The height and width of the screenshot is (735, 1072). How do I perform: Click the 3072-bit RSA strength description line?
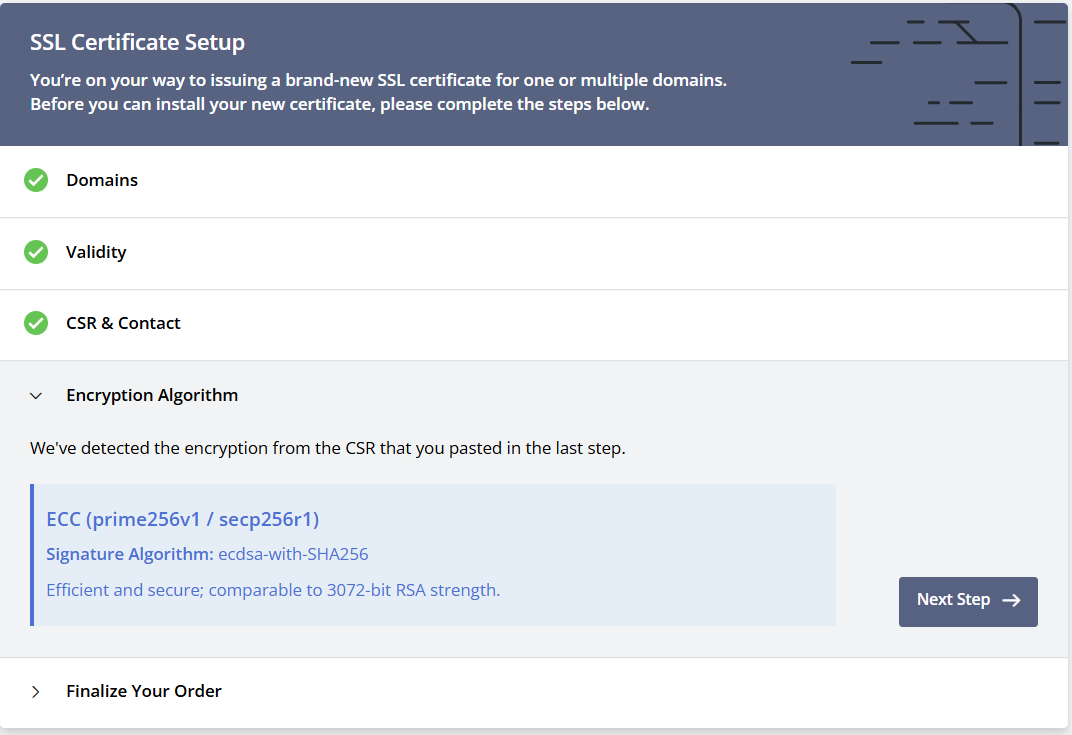pyautogui.click(x=273, y=590)
